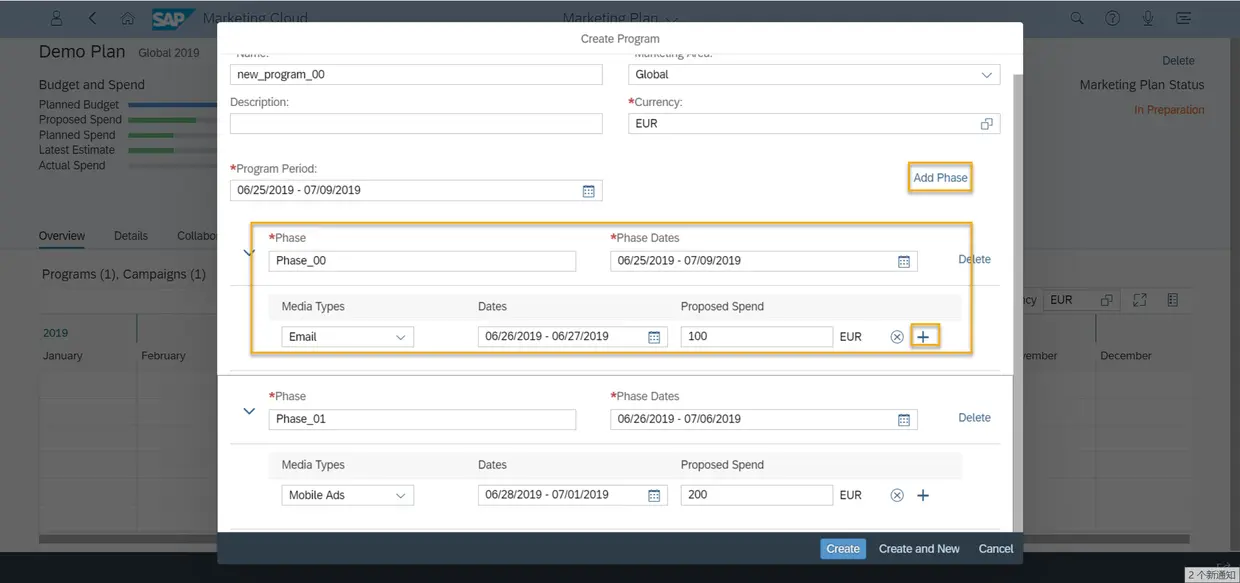
Task: Open the help question mark icon
Action: 1112,18
